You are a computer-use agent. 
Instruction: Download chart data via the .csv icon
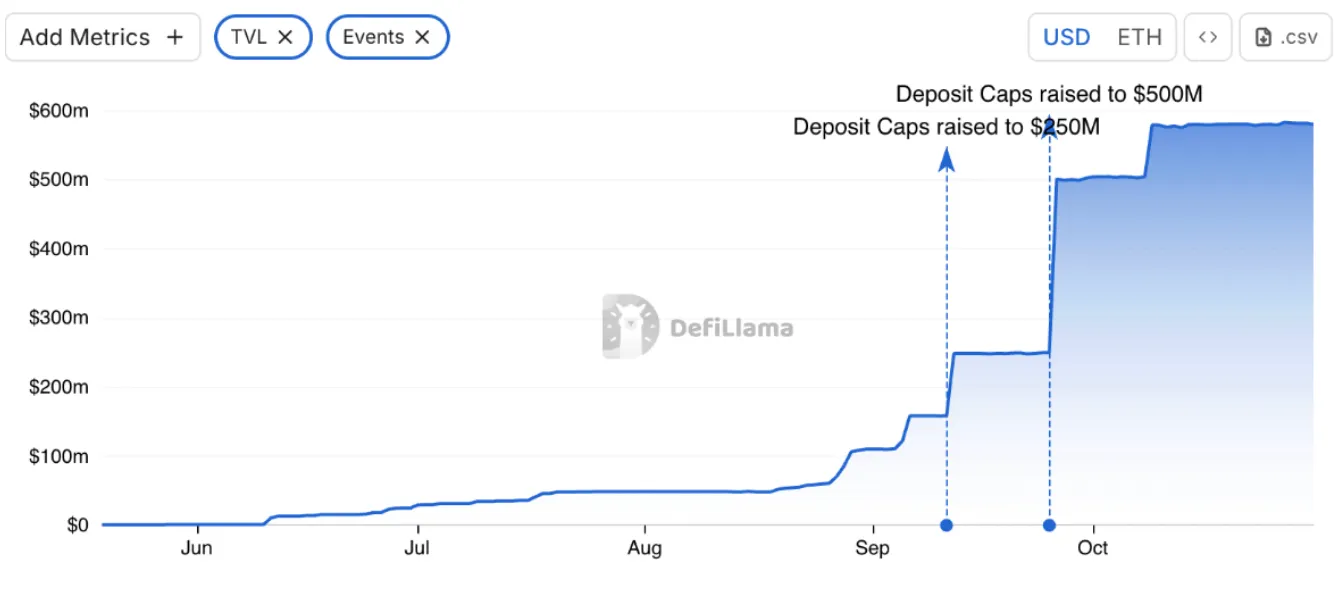[1285, 37]
